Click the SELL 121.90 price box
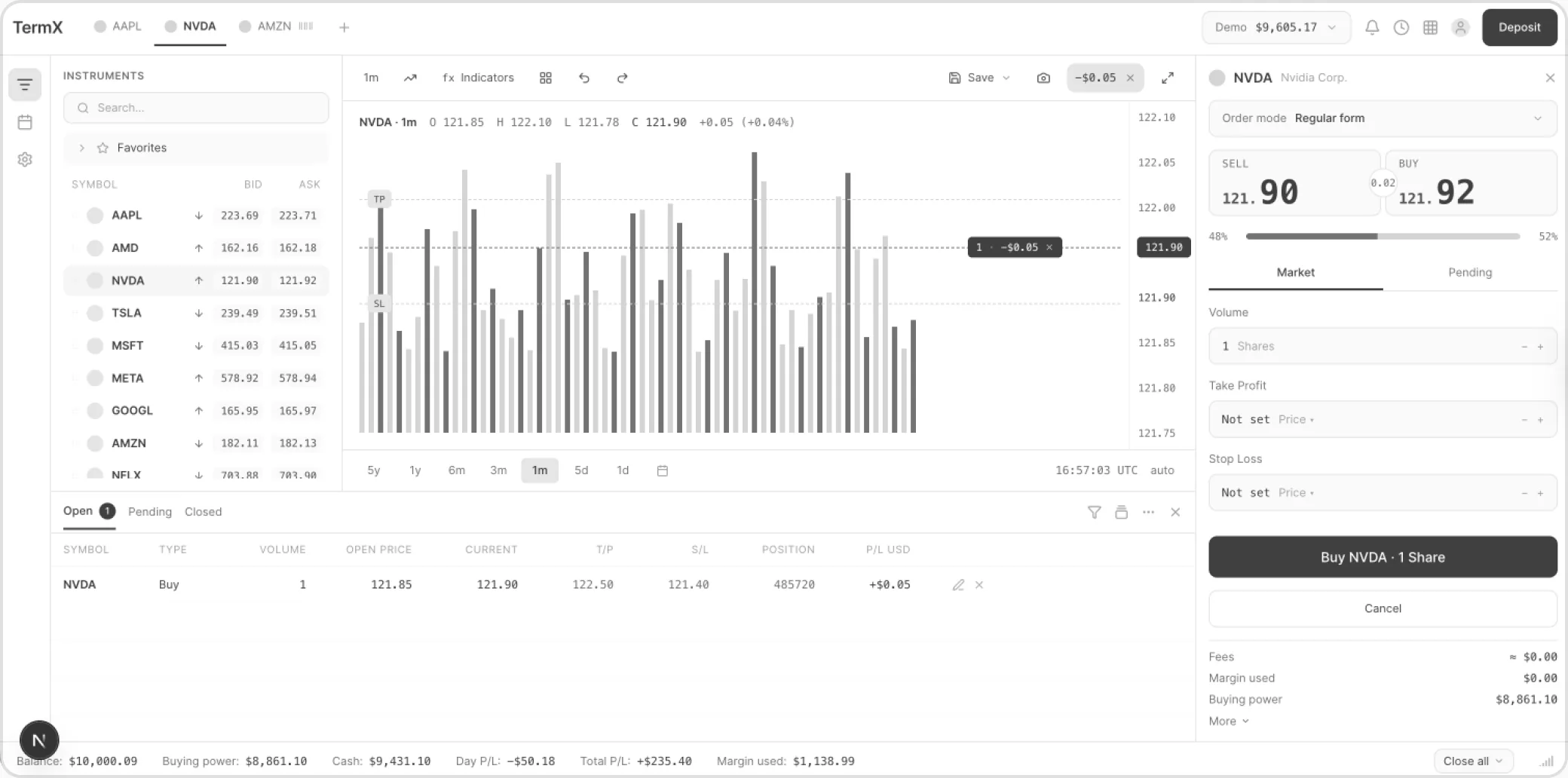Image resolution: width=1568 pixels, height=778 pixels. tap(1294, 183)
